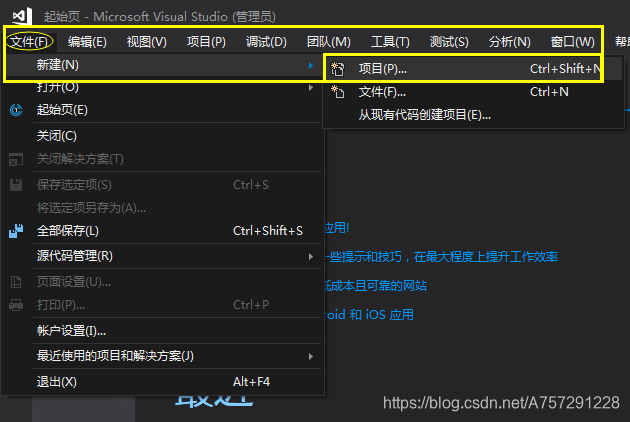Click the Ctrl+Shift+S shortcut text
The height and width of the screenshot is (422, 630).
click(x=268, y=231)
